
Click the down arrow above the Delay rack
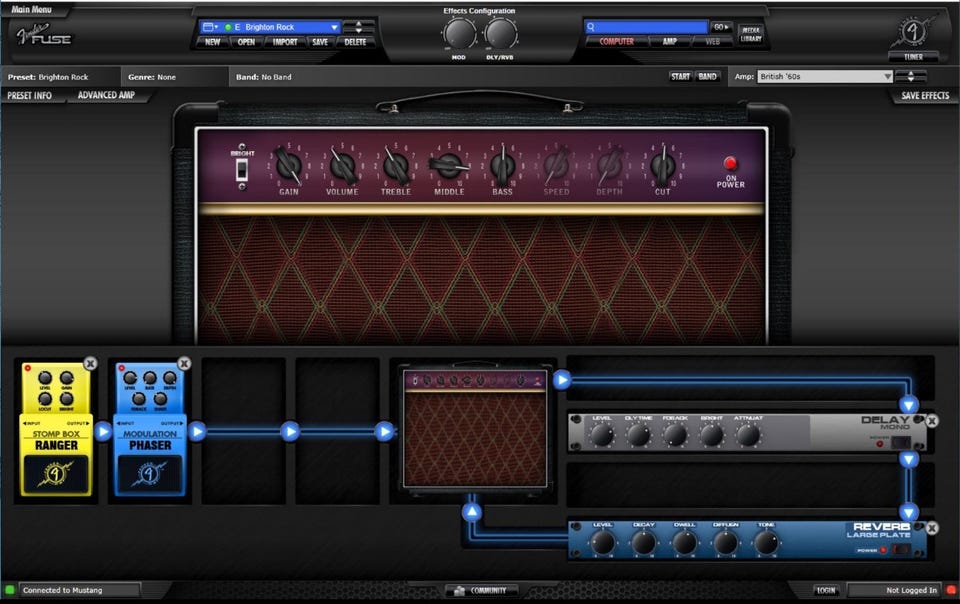click(x=909, y=405)
